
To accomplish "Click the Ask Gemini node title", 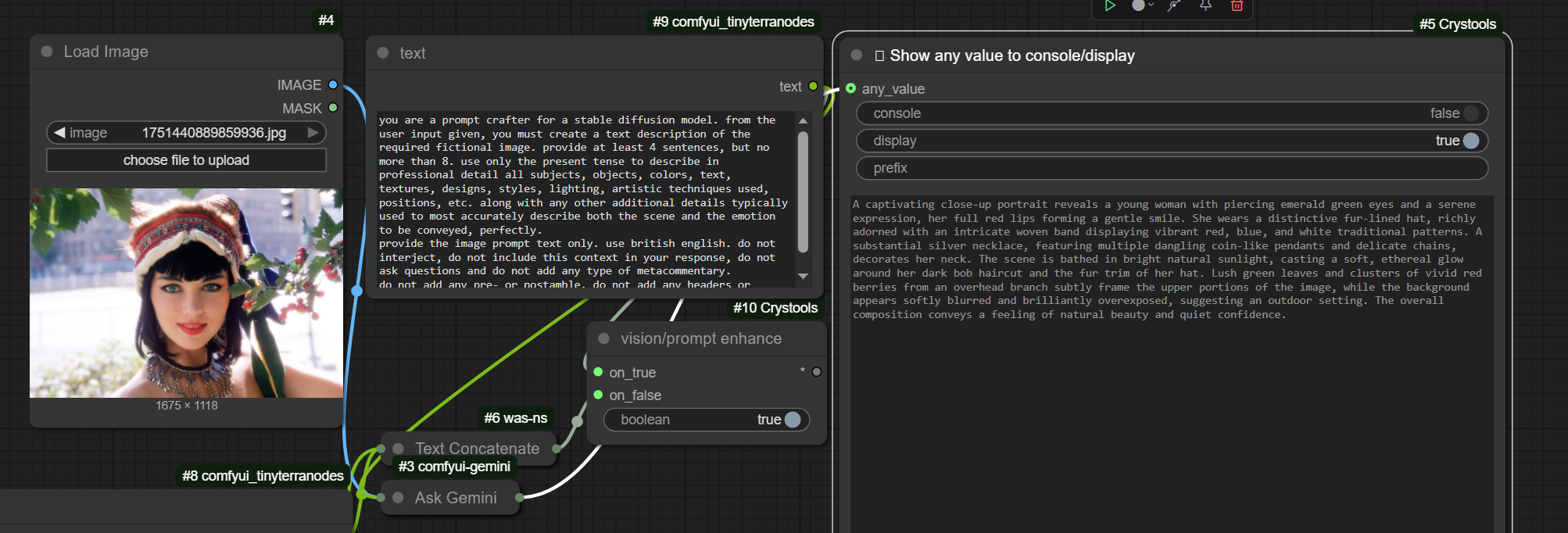I will pyautogui.click(x=456, y=498).
